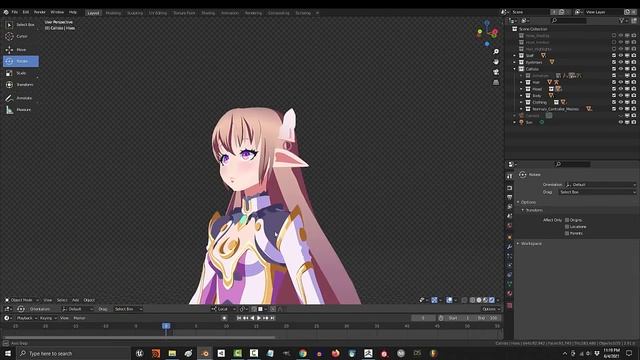Image resolution: width=640 pixels, height=360 pixels.
Task: Click the zoom magnifier viewport icon
Action: point(496,52)
